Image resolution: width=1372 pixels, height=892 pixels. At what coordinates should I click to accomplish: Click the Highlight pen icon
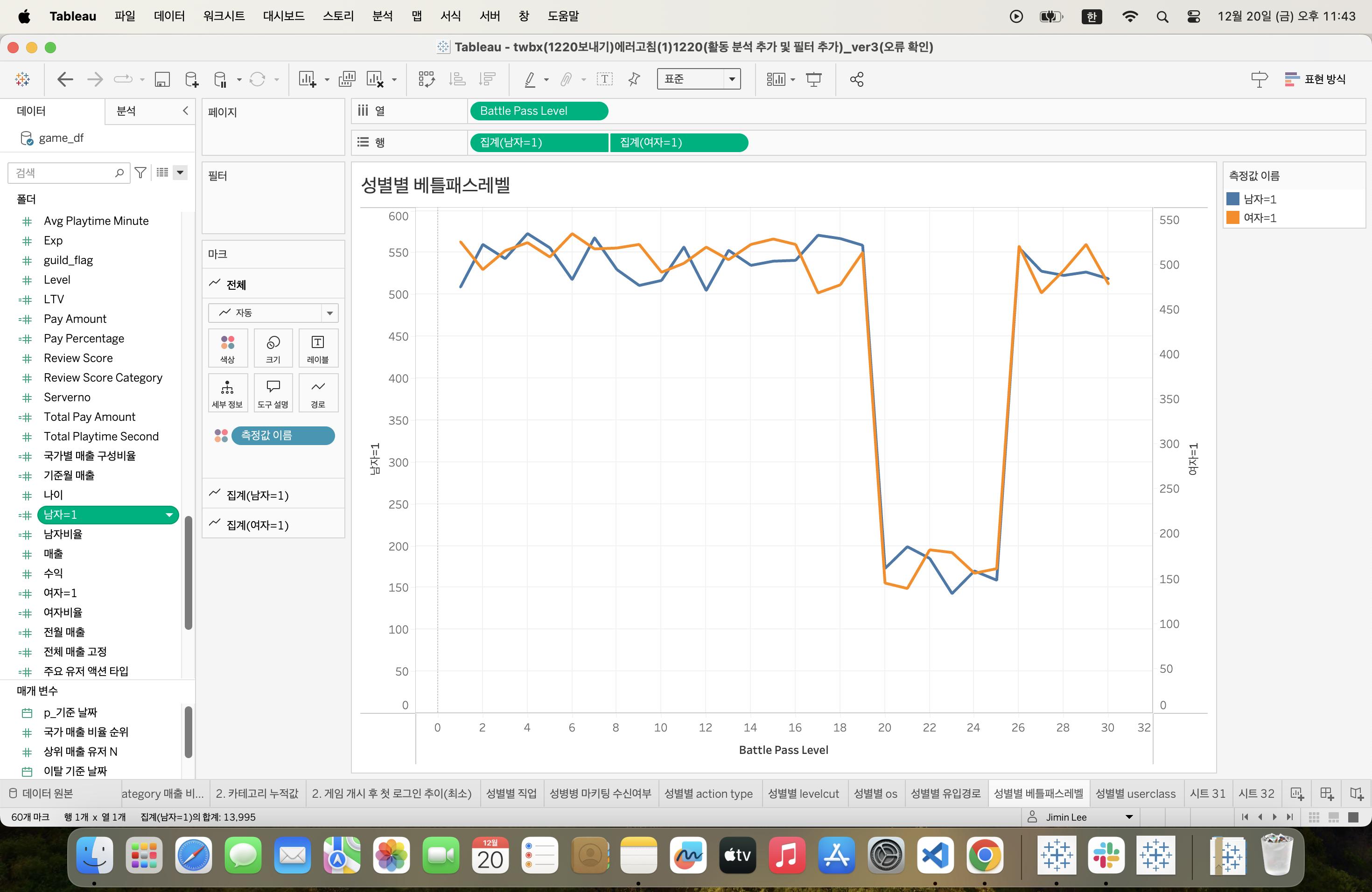point(530,79)
